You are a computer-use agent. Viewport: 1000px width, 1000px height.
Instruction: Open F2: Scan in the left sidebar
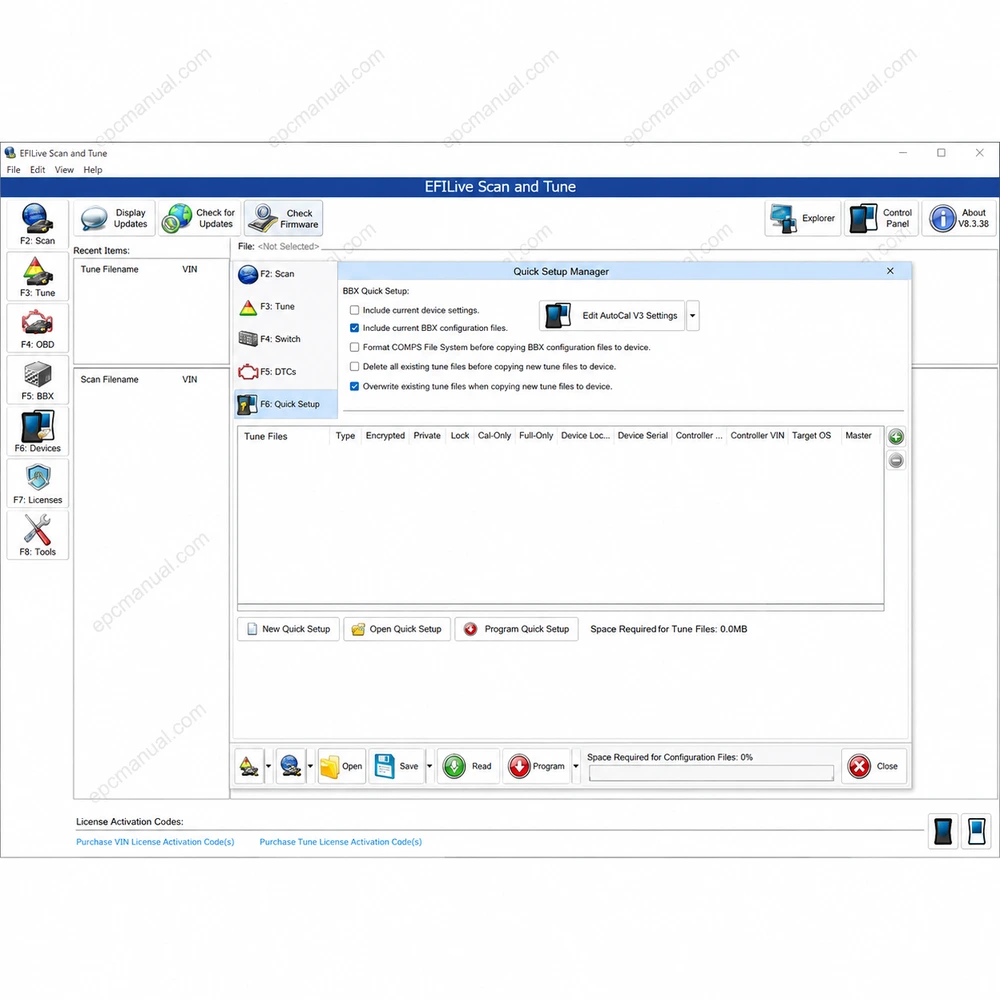37,224
